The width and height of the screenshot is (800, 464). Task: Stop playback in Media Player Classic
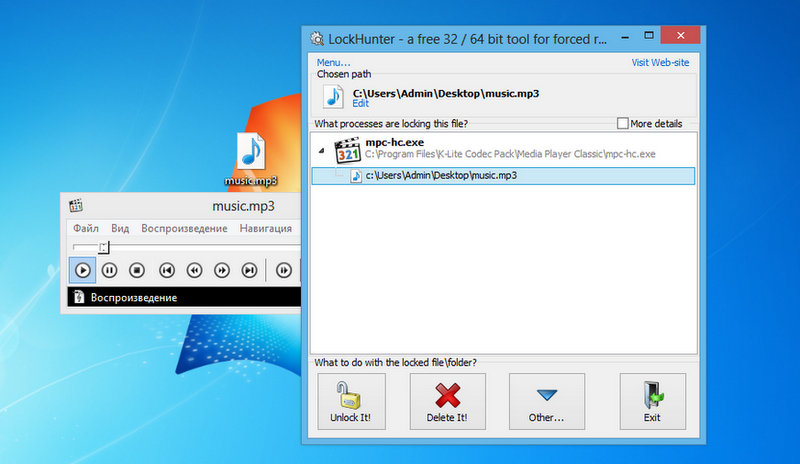click(x=137, y=270)
